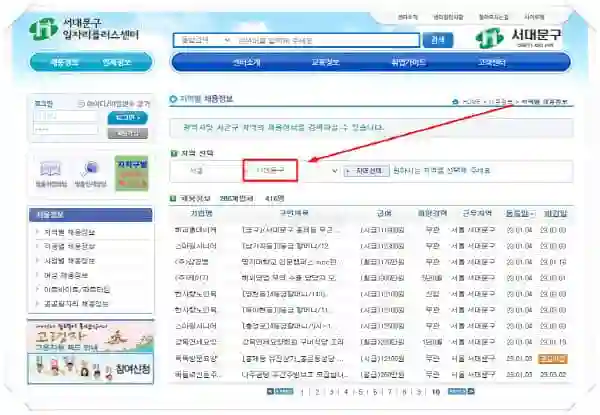Click the 기업명 column header

point(201,213)
